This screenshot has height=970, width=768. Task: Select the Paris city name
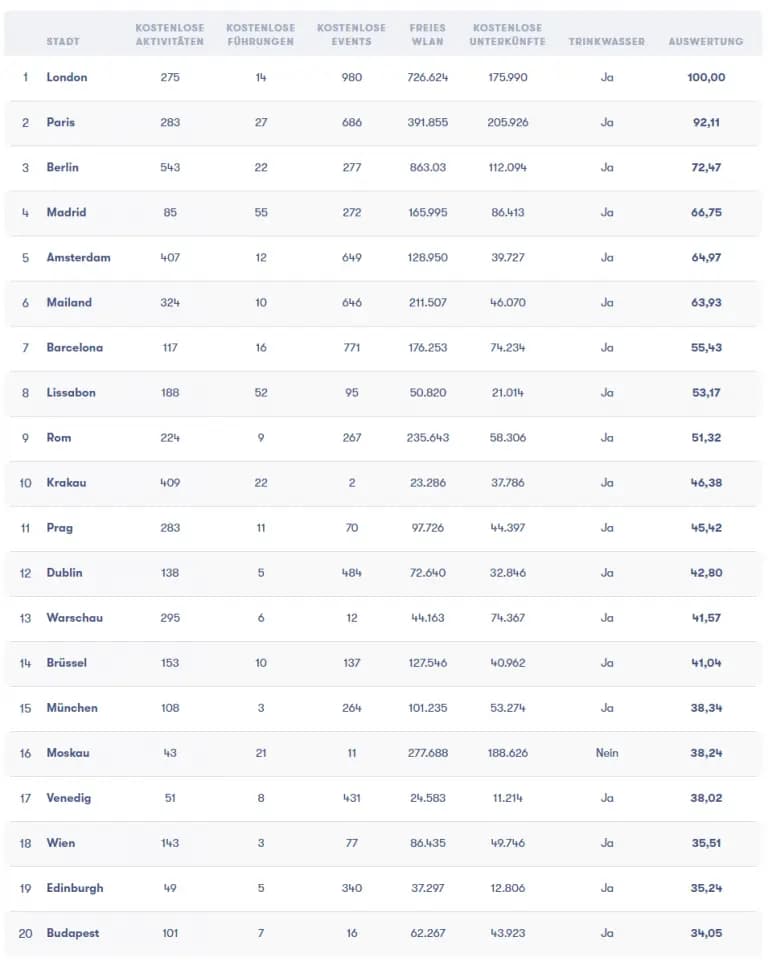tap(61, 122)
